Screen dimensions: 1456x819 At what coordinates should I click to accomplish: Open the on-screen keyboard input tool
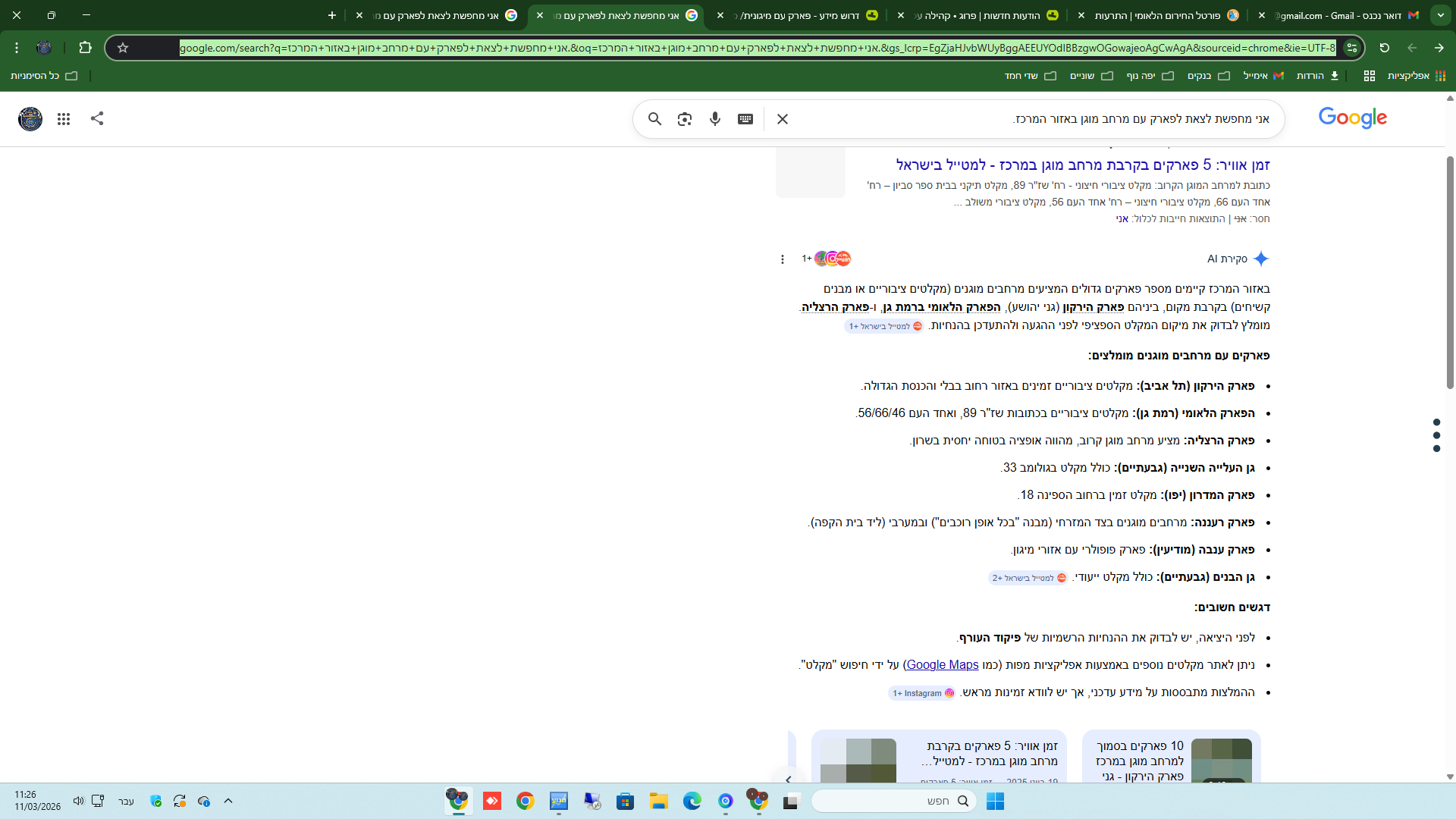pyautogui.click(x=745, y=119)
